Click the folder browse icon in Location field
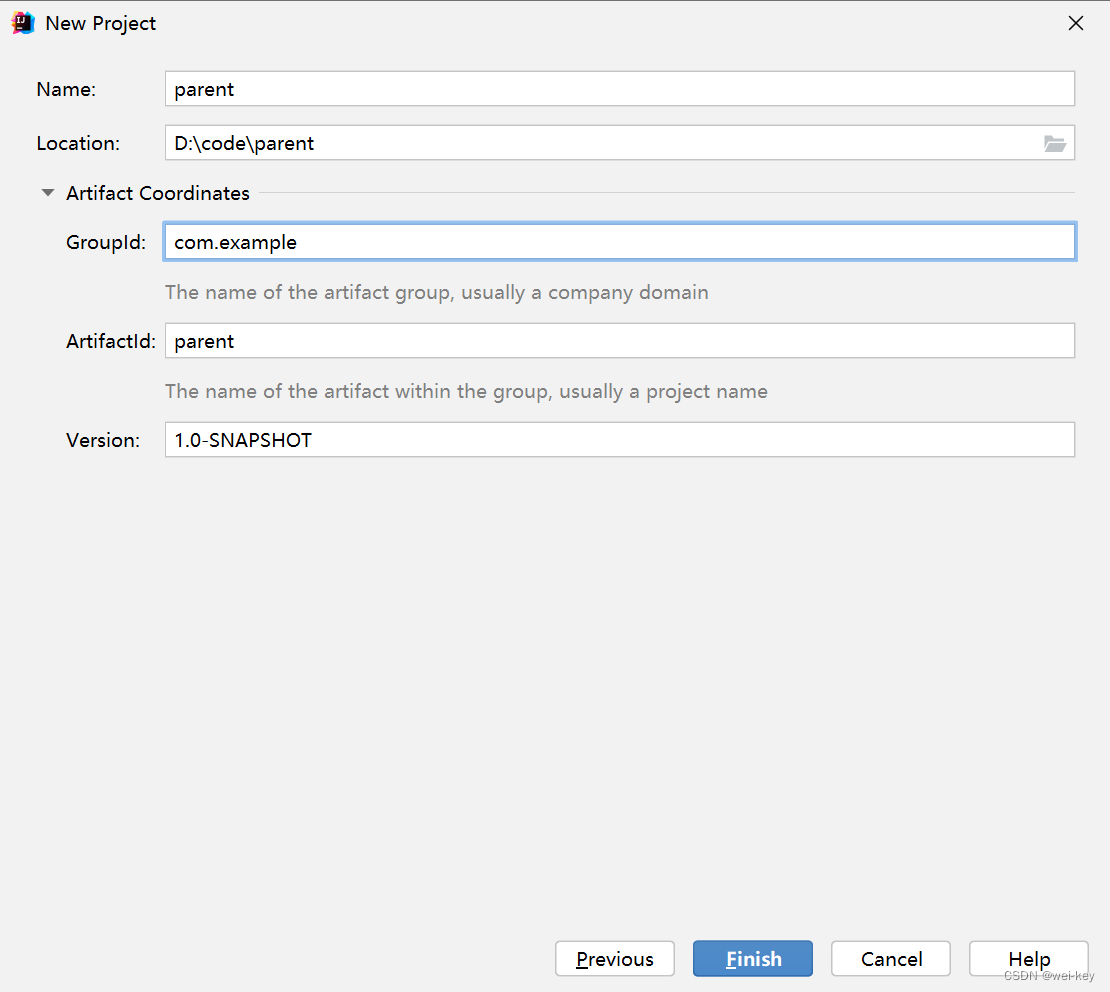Screen dimensions: 1110x992 tap(1055, 144)
